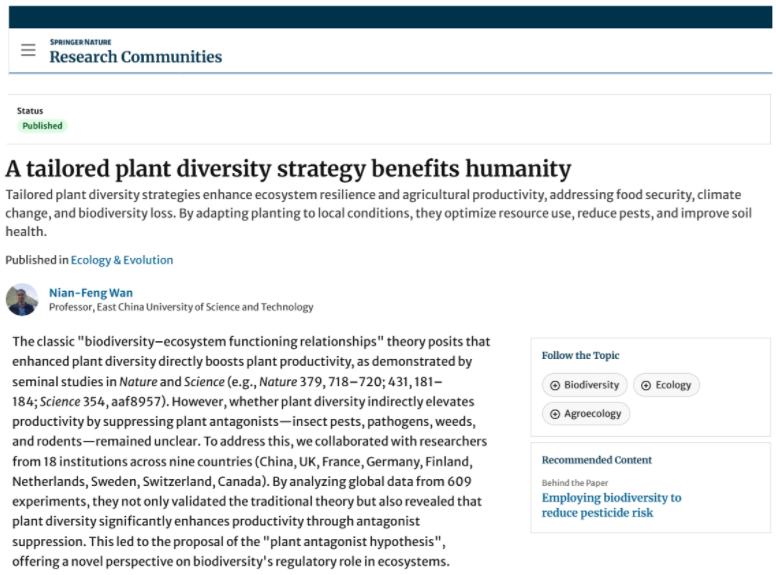Open author Nian-Feng Wan's profile link
The image size is (776, 575).
90,293
